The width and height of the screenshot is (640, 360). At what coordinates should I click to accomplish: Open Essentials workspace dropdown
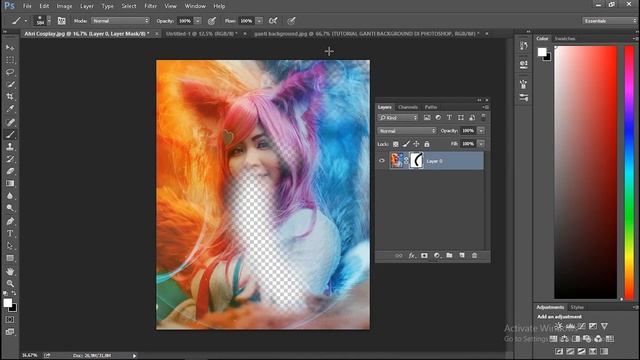point(609,21)
